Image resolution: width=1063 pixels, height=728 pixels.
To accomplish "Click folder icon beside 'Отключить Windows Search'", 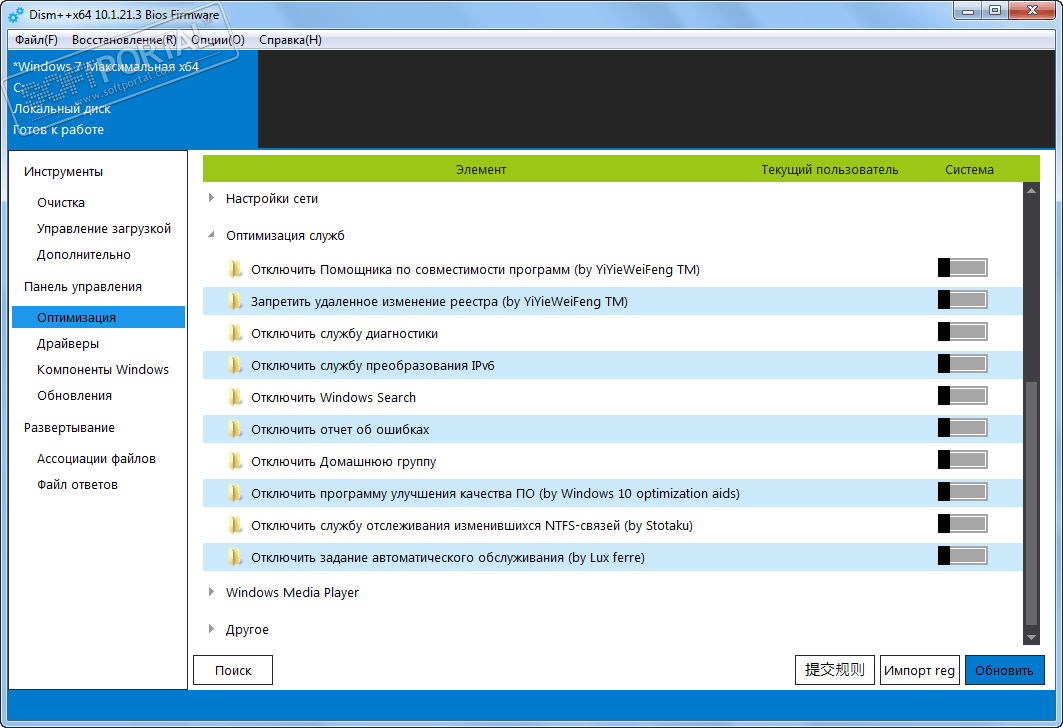I will point(235,397).
